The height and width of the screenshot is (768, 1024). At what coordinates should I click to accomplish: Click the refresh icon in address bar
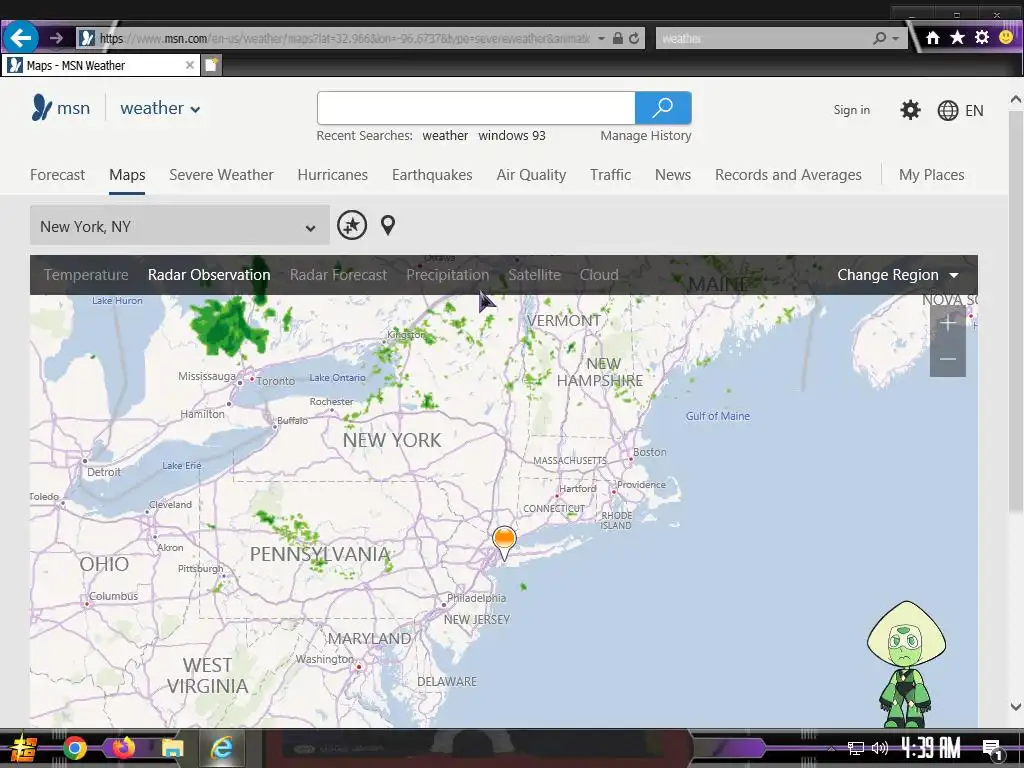point(633,39)
